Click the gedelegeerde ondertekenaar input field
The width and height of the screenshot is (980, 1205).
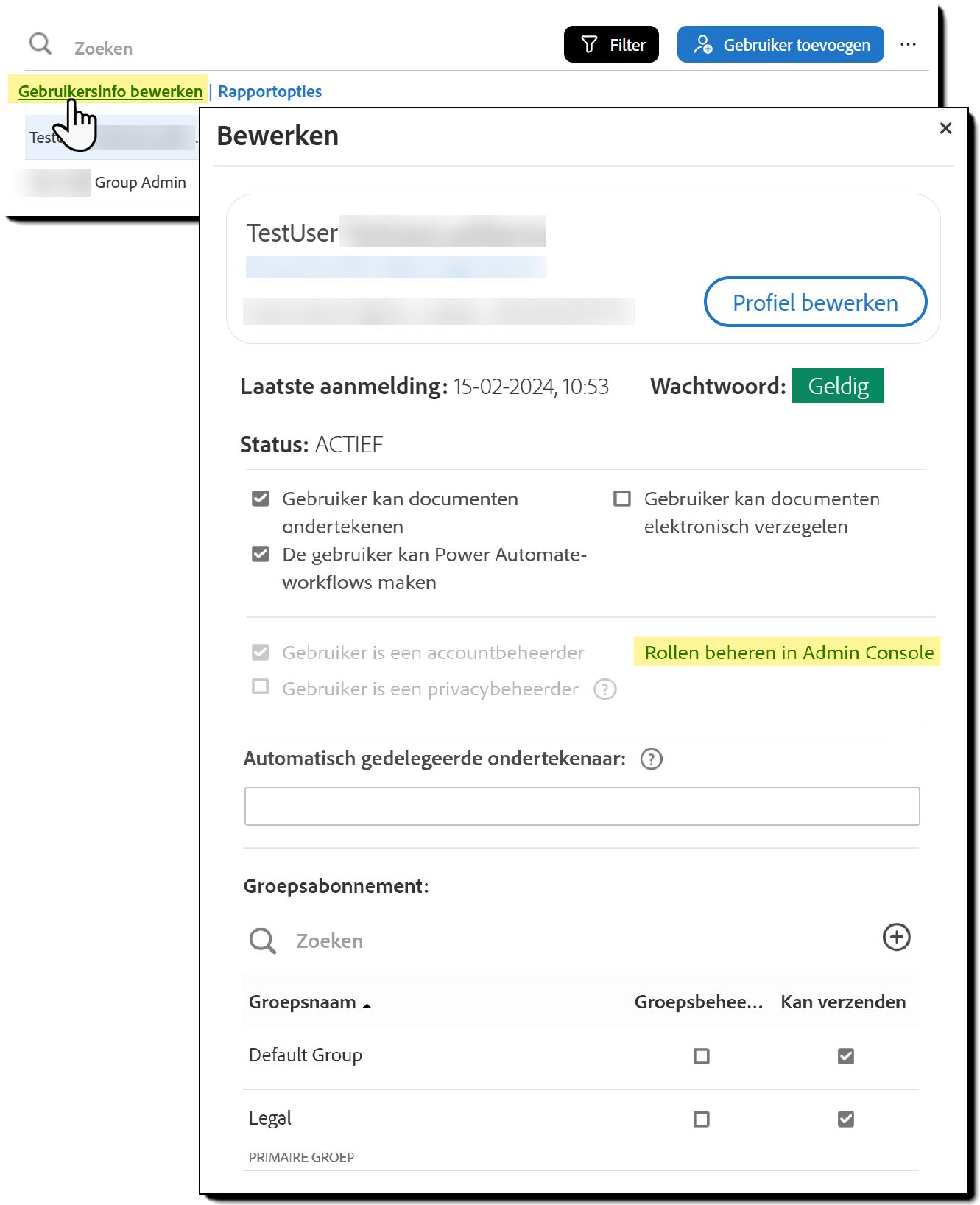click(x=582, y=806)
